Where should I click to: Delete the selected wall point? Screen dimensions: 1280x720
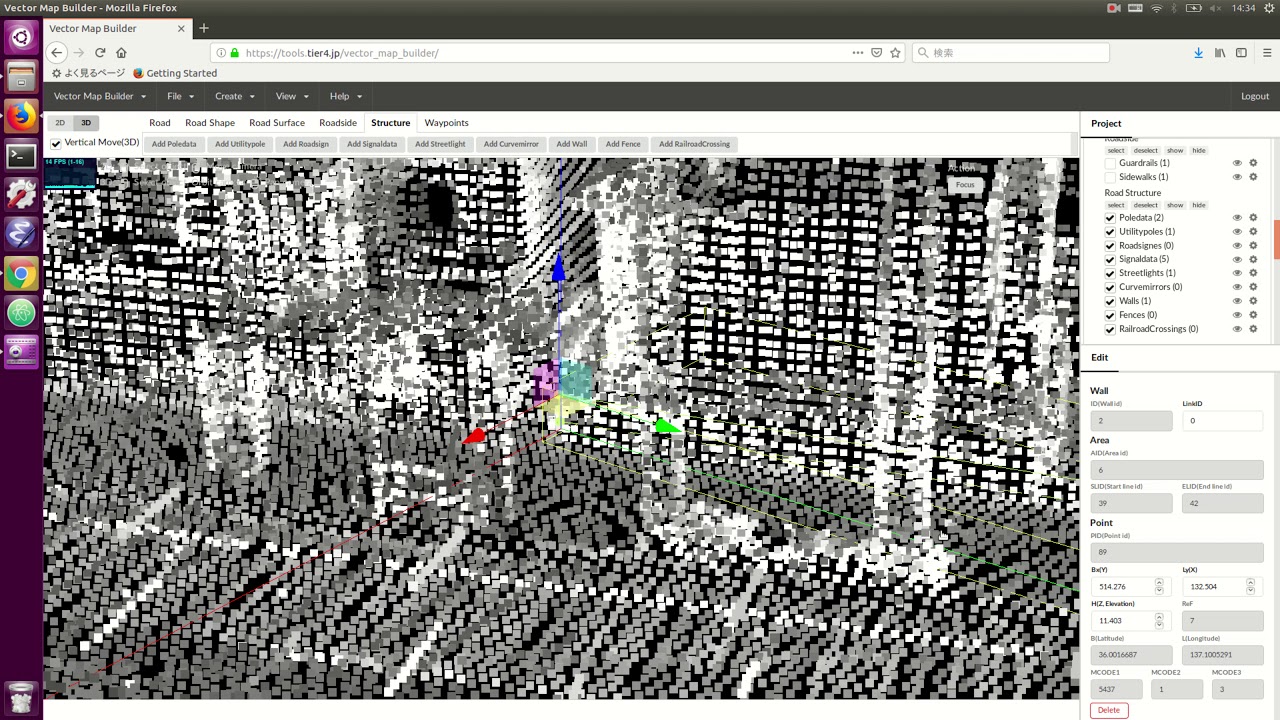coord(1109,710)
